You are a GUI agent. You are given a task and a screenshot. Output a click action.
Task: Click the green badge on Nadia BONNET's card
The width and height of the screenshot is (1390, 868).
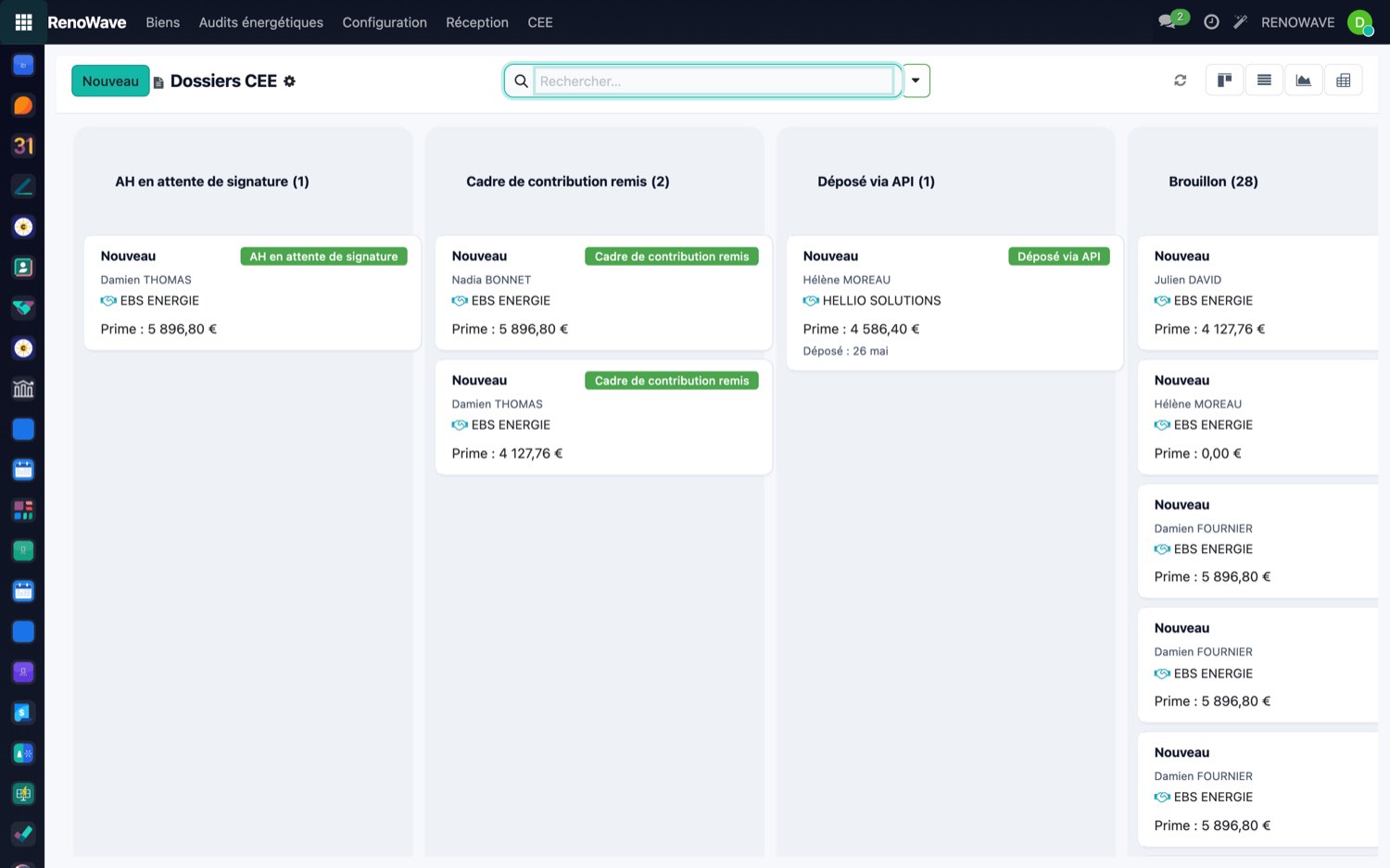672,257
